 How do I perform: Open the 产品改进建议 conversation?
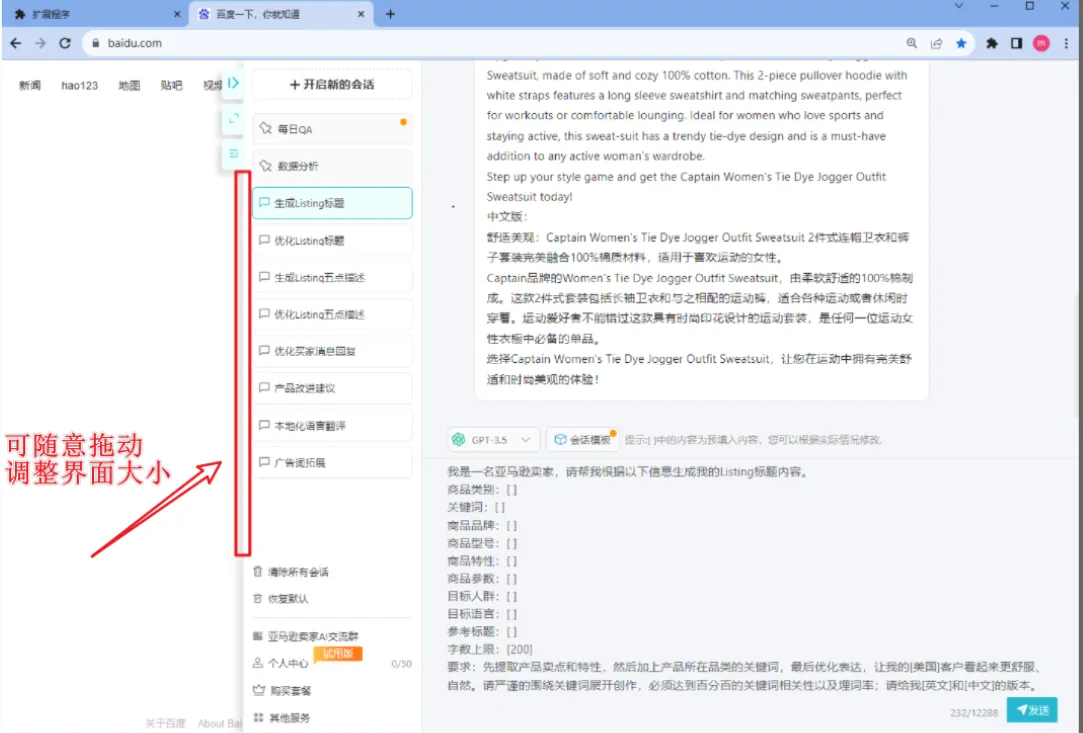point(332,388)
